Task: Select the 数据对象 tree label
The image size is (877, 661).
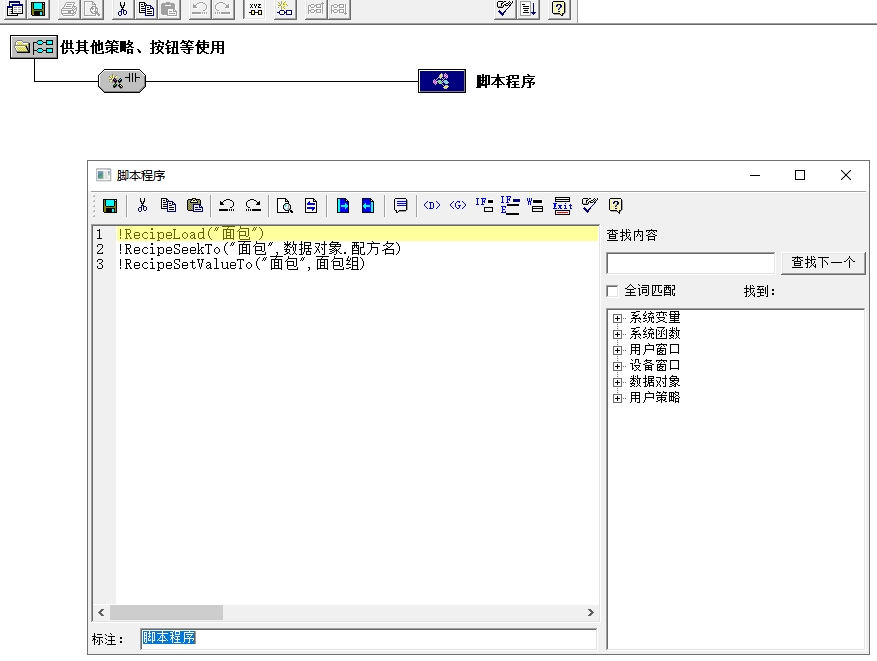Action: (655, 382)
